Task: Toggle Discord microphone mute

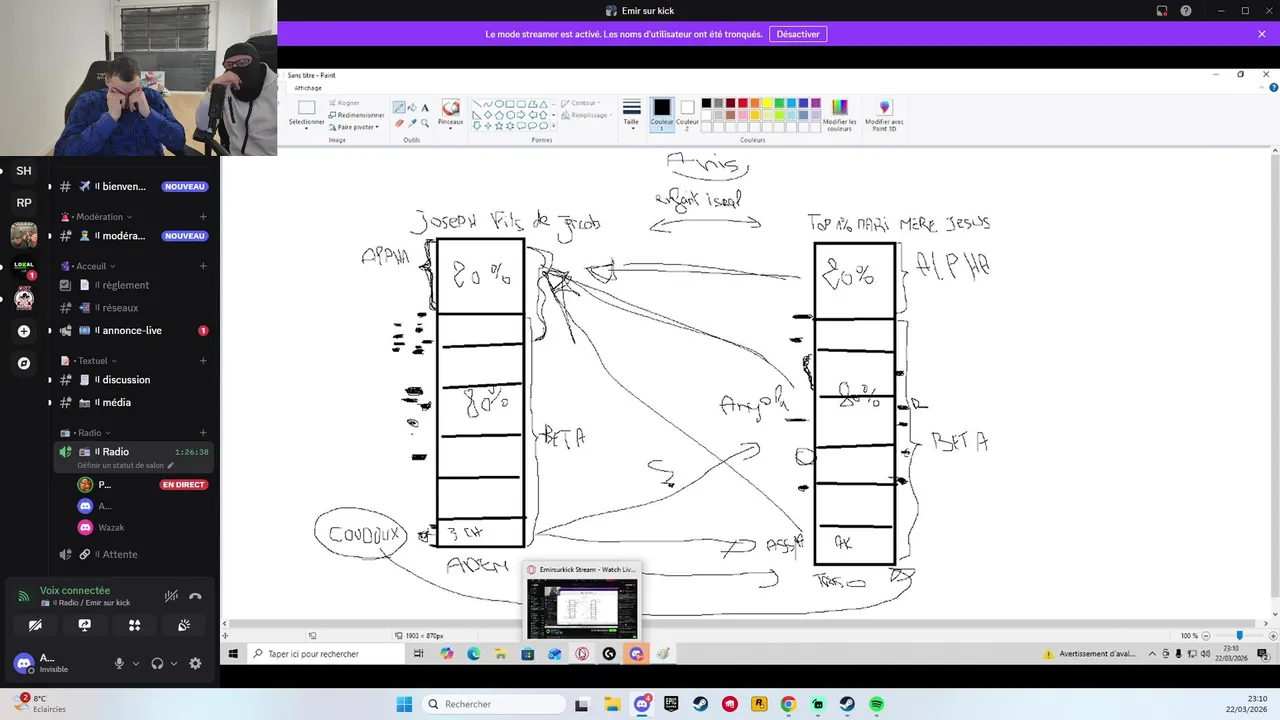Action: [119, 663]
